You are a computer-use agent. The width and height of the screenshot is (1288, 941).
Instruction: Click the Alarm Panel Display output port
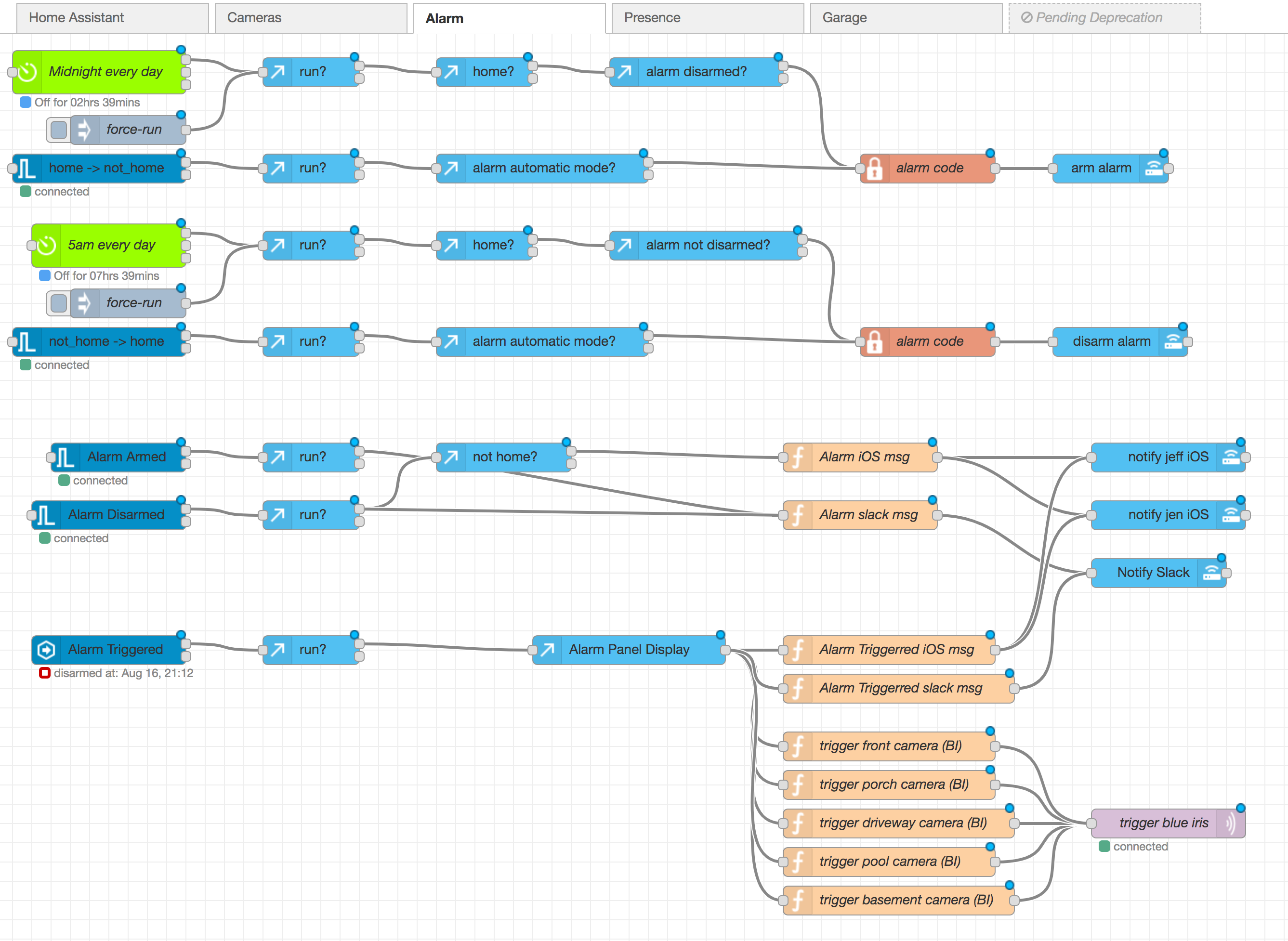click(725, 650)
